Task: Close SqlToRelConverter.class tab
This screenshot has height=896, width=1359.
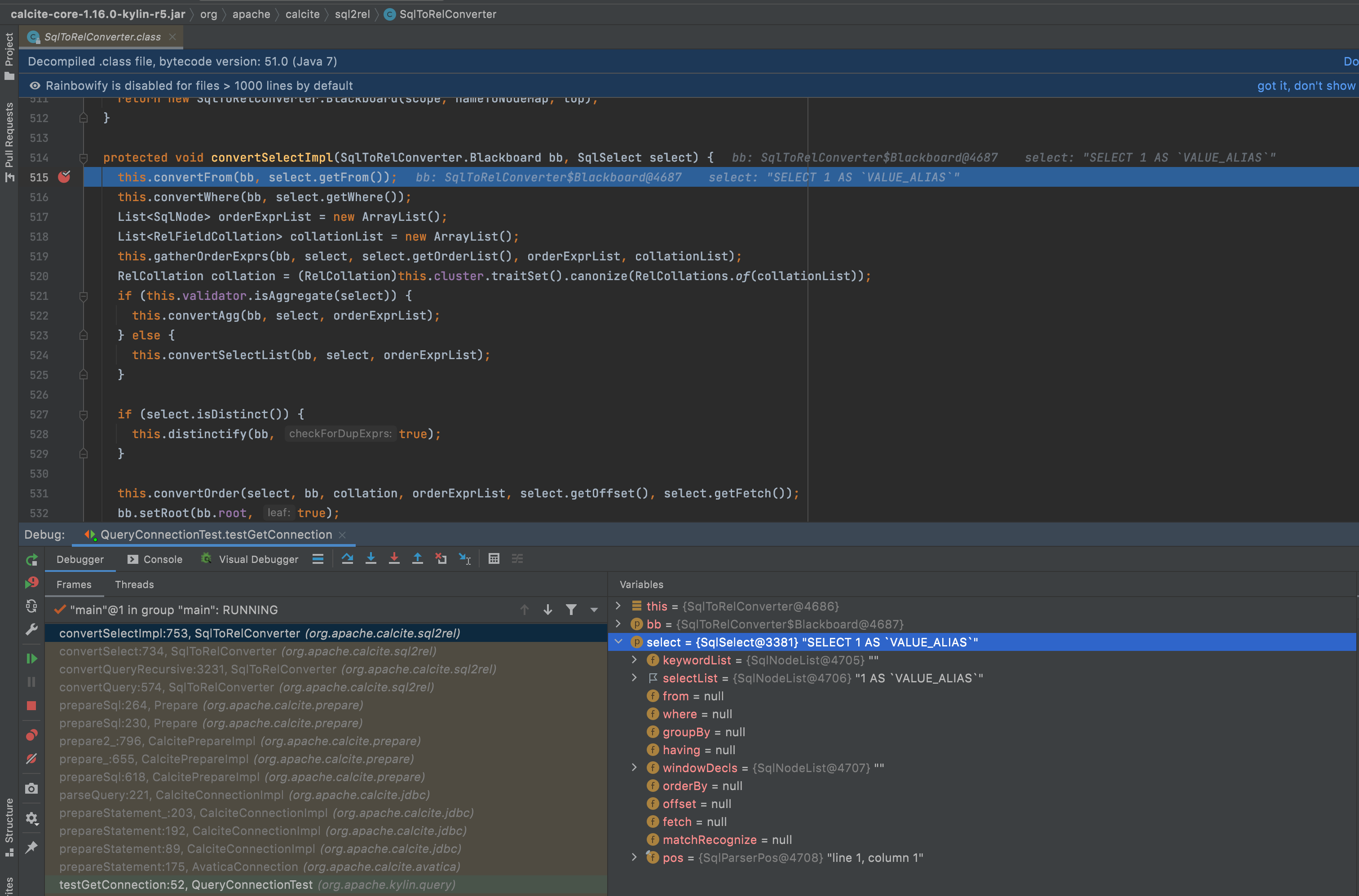Action: (x=172, y=37)
